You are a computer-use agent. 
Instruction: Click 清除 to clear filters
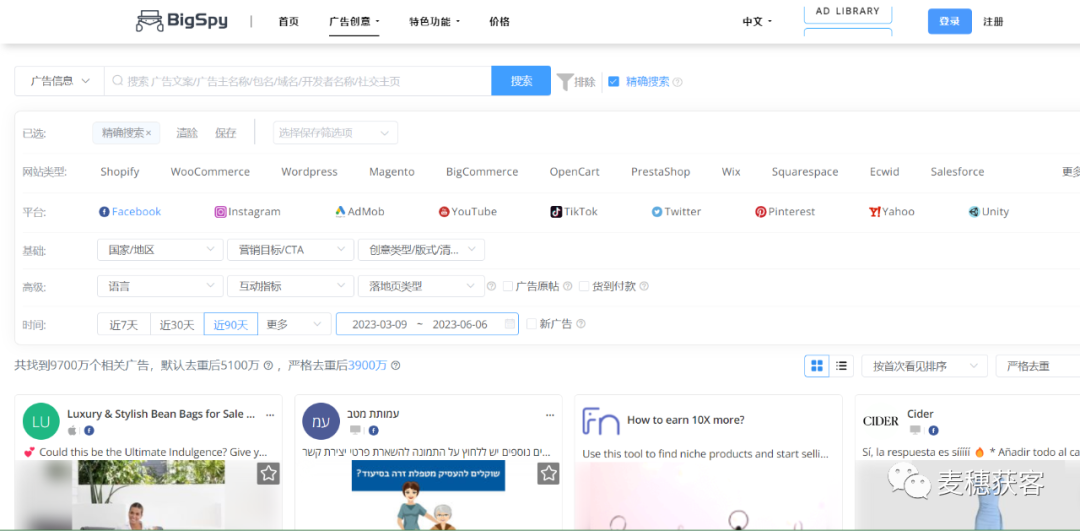[187, 133]
